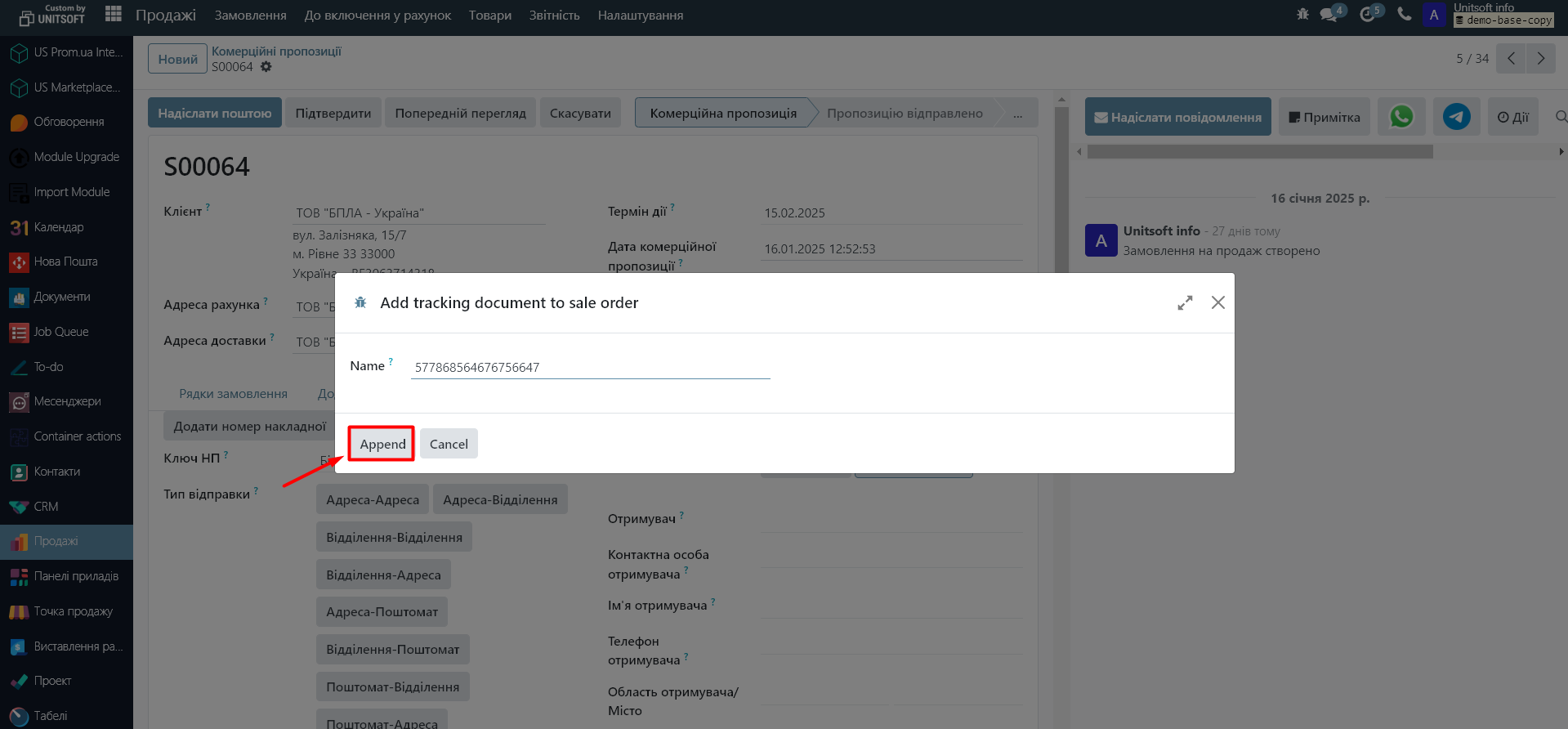Click the debug bug icon in top bar

coord(1302,14)
